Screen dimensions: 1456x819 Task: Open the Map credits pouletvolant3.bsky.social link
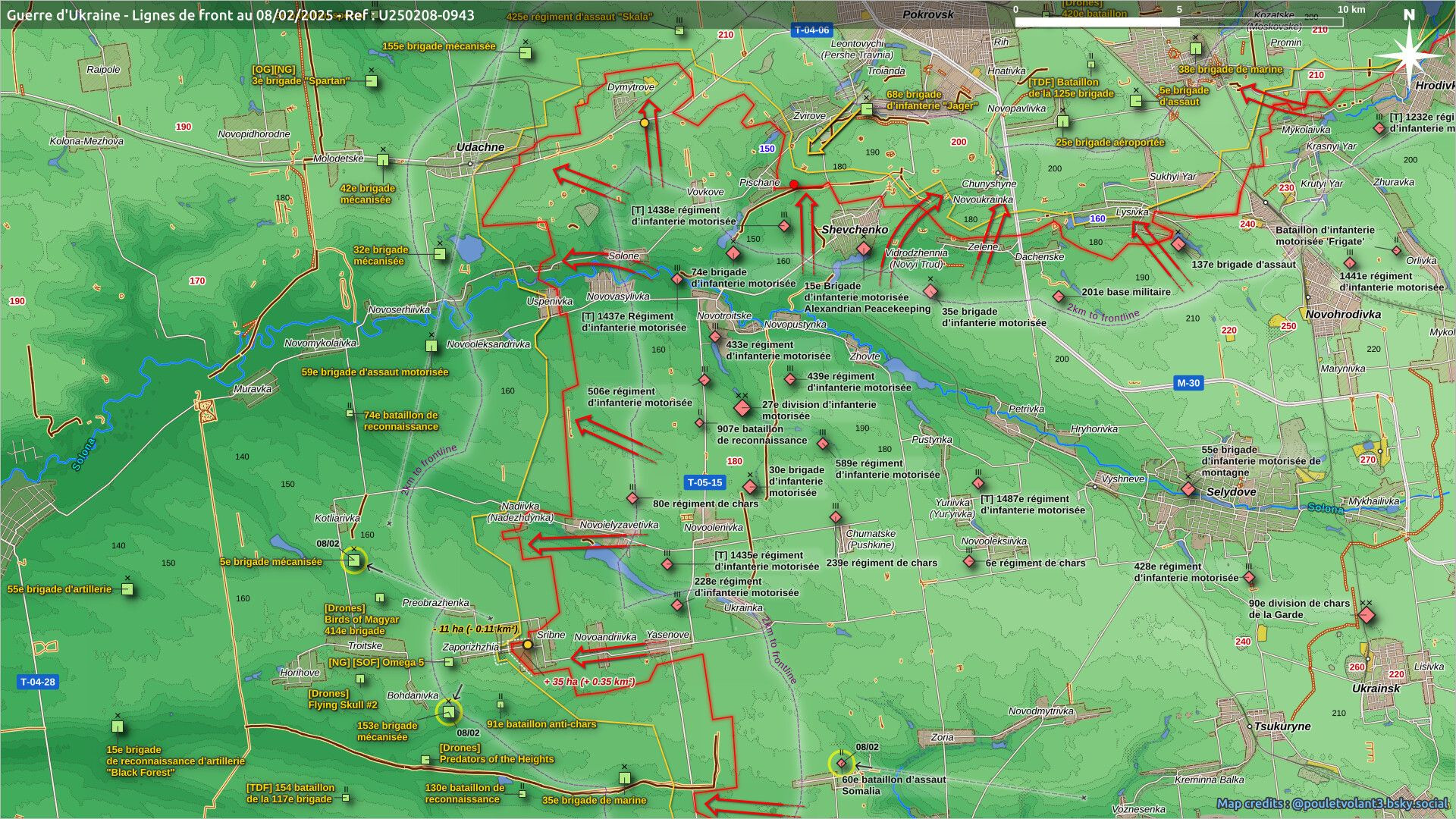[x=1332, y=804]
